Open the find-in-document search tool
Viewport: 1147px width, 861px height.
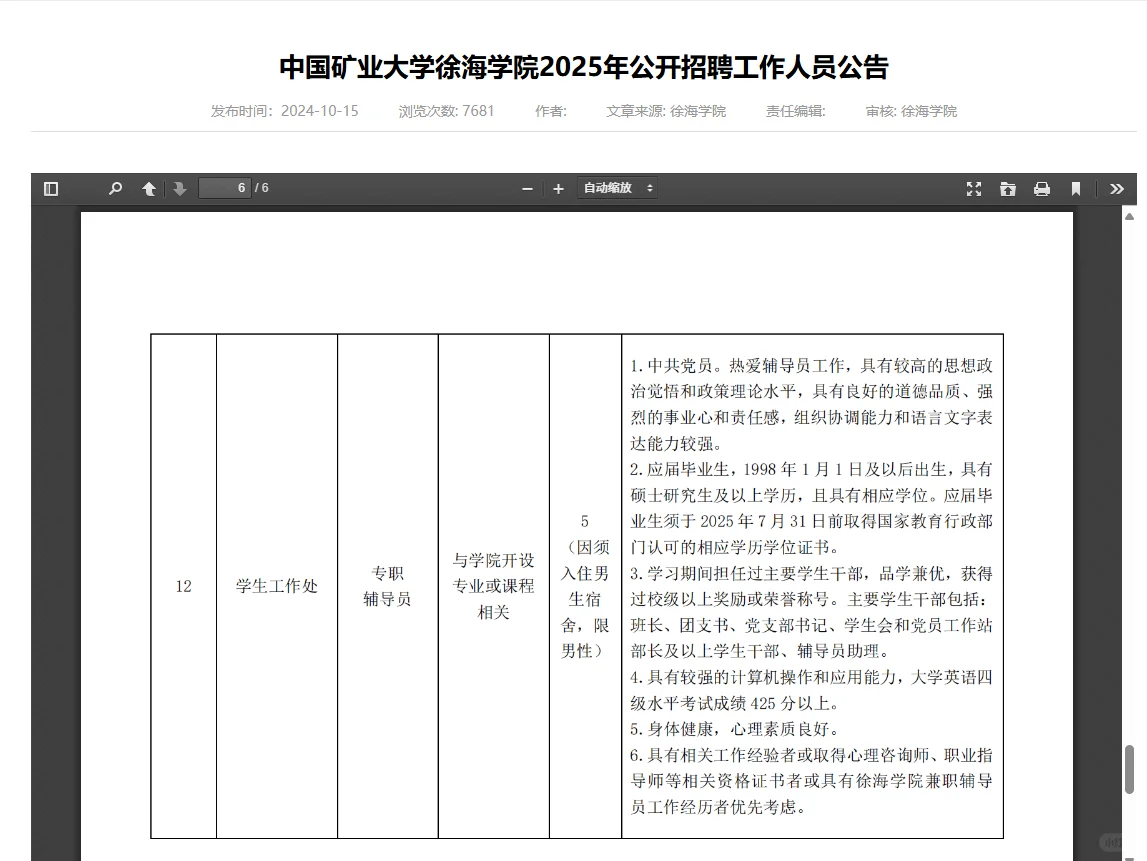coord(115,189)
